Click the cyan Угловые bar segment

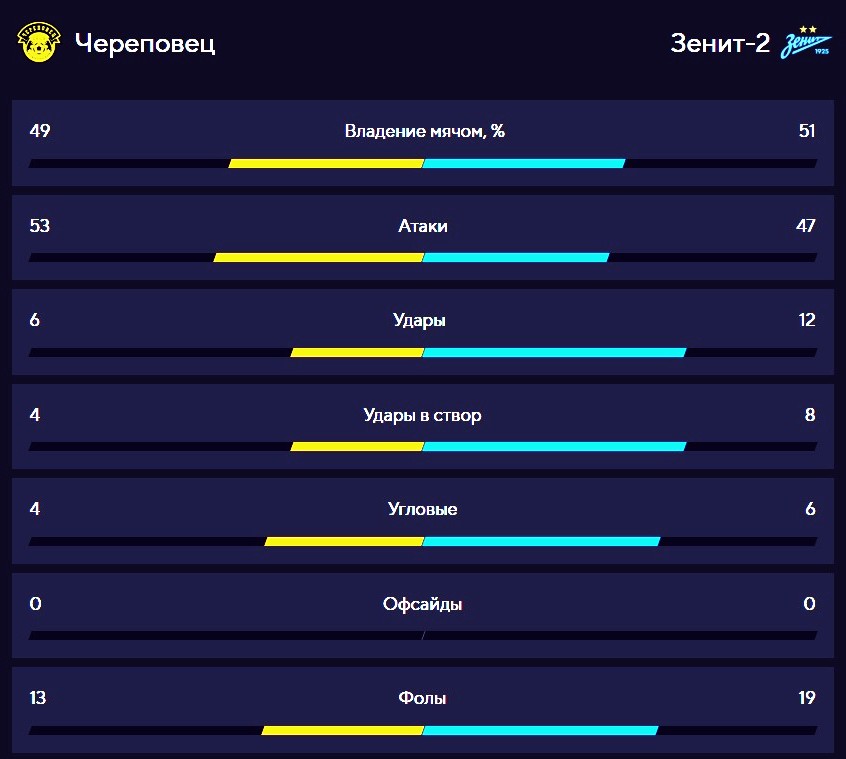(541, 541)
